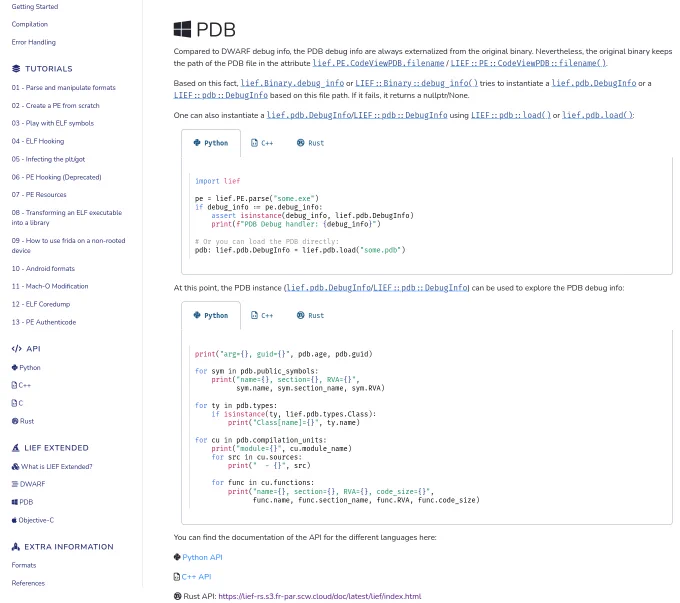Image resolution: width=680 pixels, height=603 pixels.
Task: Open tutorial 08 - Transforming an ELF executable
Action: coord(67,217)
